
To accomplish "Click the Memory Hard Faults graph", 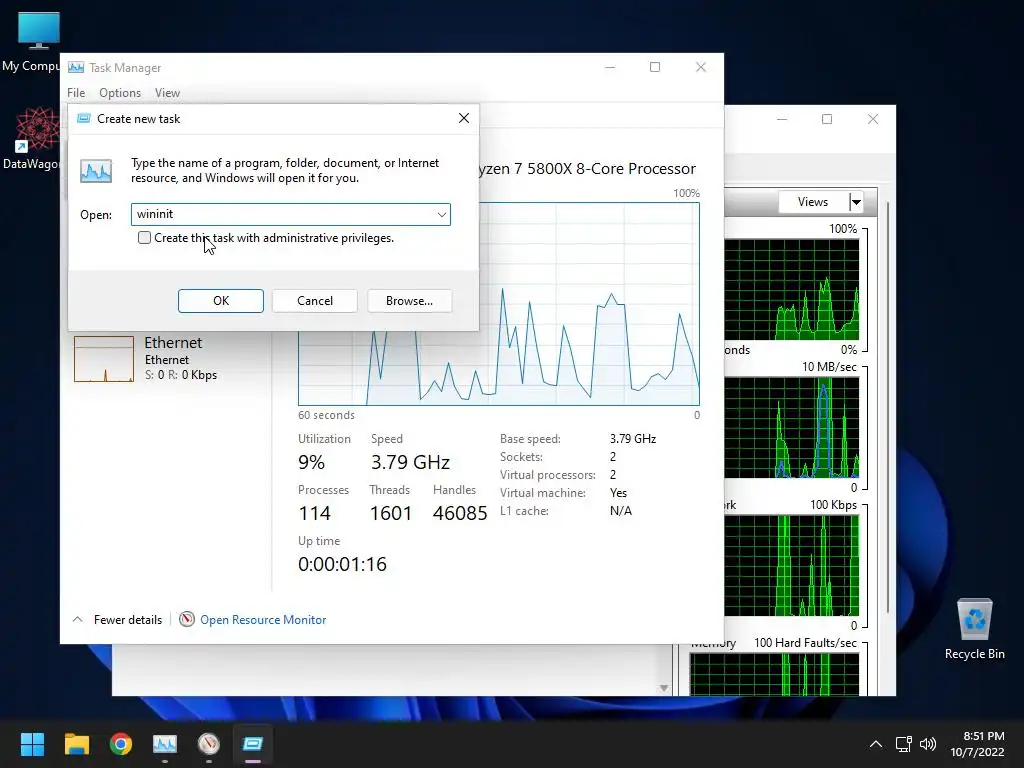I will click(x=775, y=674).
